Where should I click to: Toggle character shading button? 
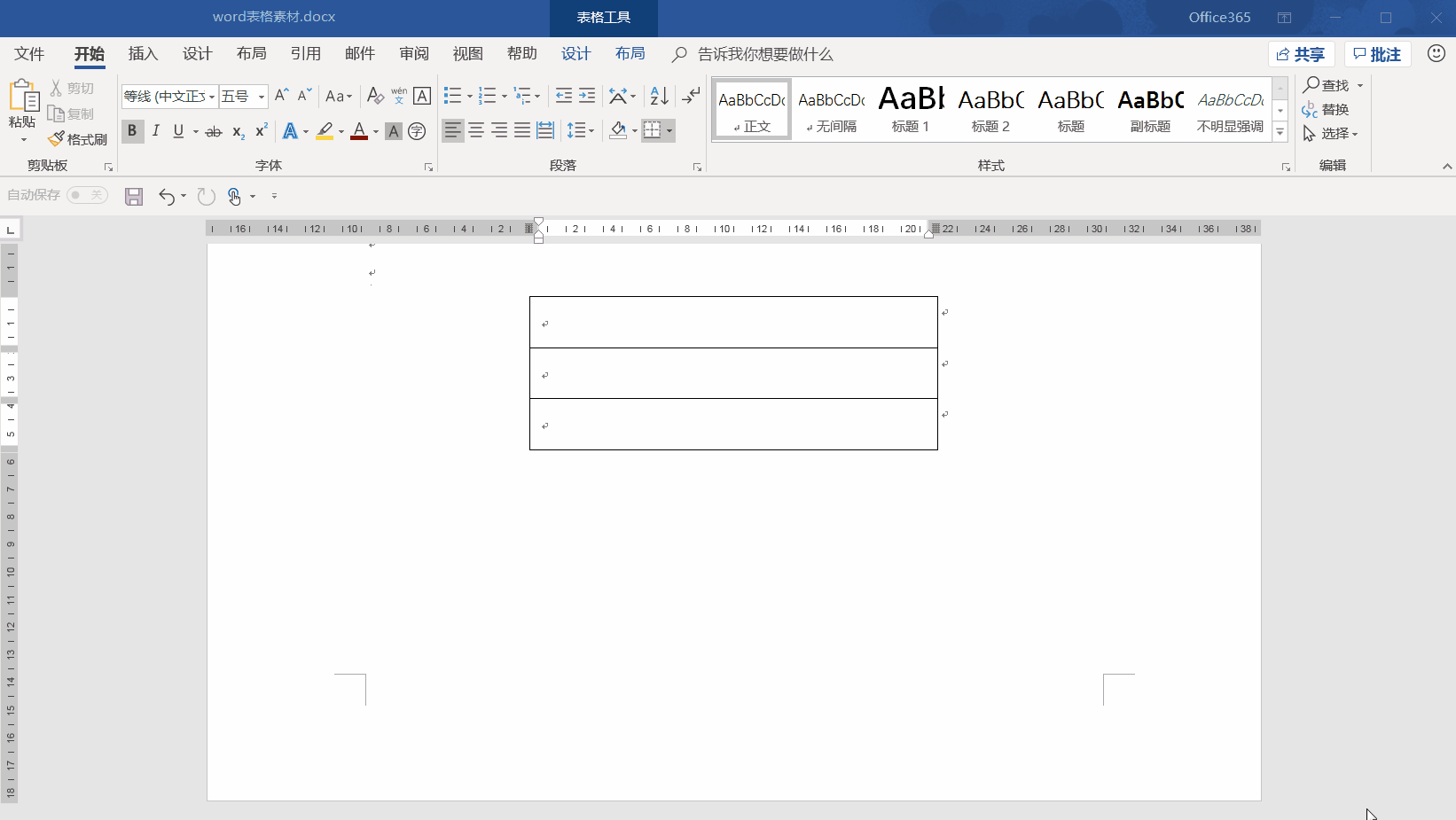tap(394, 131)
